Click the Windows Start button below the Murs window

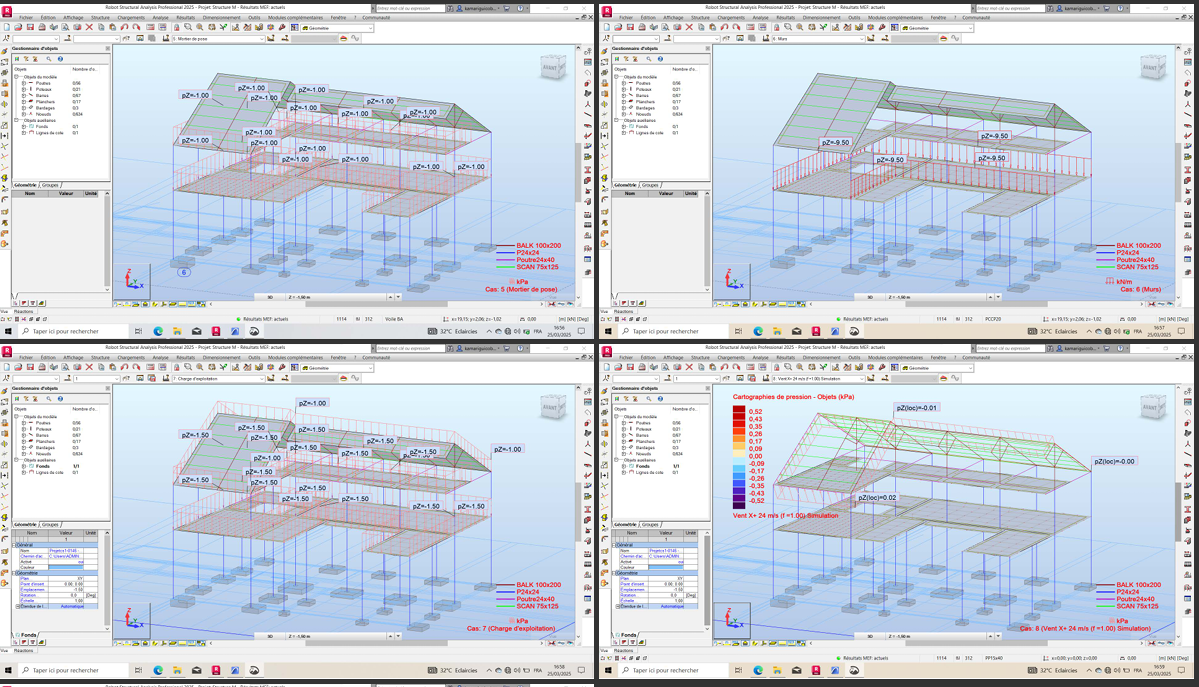point(607,331)
